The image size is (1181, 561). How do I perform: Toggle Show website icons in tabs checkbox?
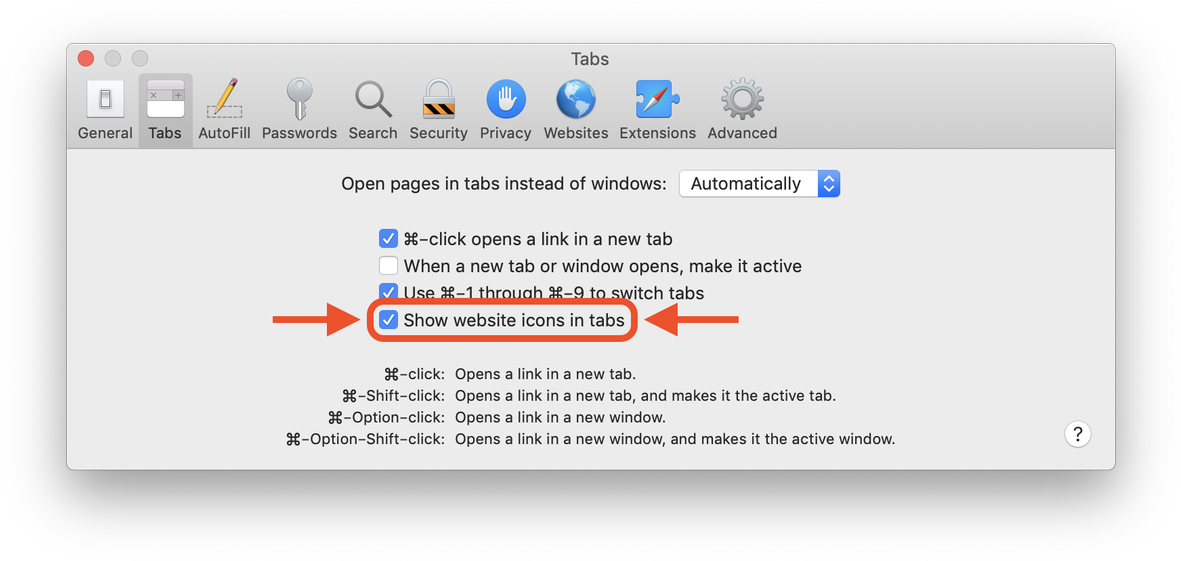pyautogui.click(x=388, y=320)
